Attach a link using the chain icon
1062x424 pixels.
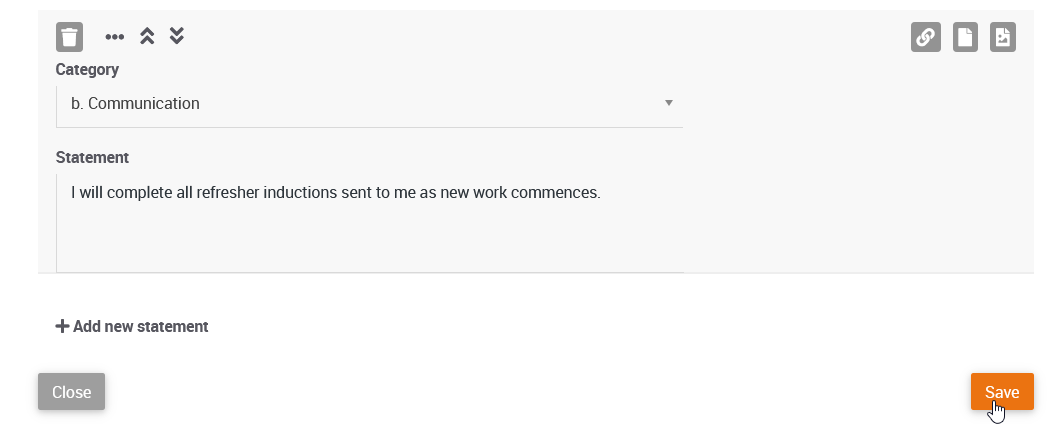pyautogui.click(x=926, y=37)
